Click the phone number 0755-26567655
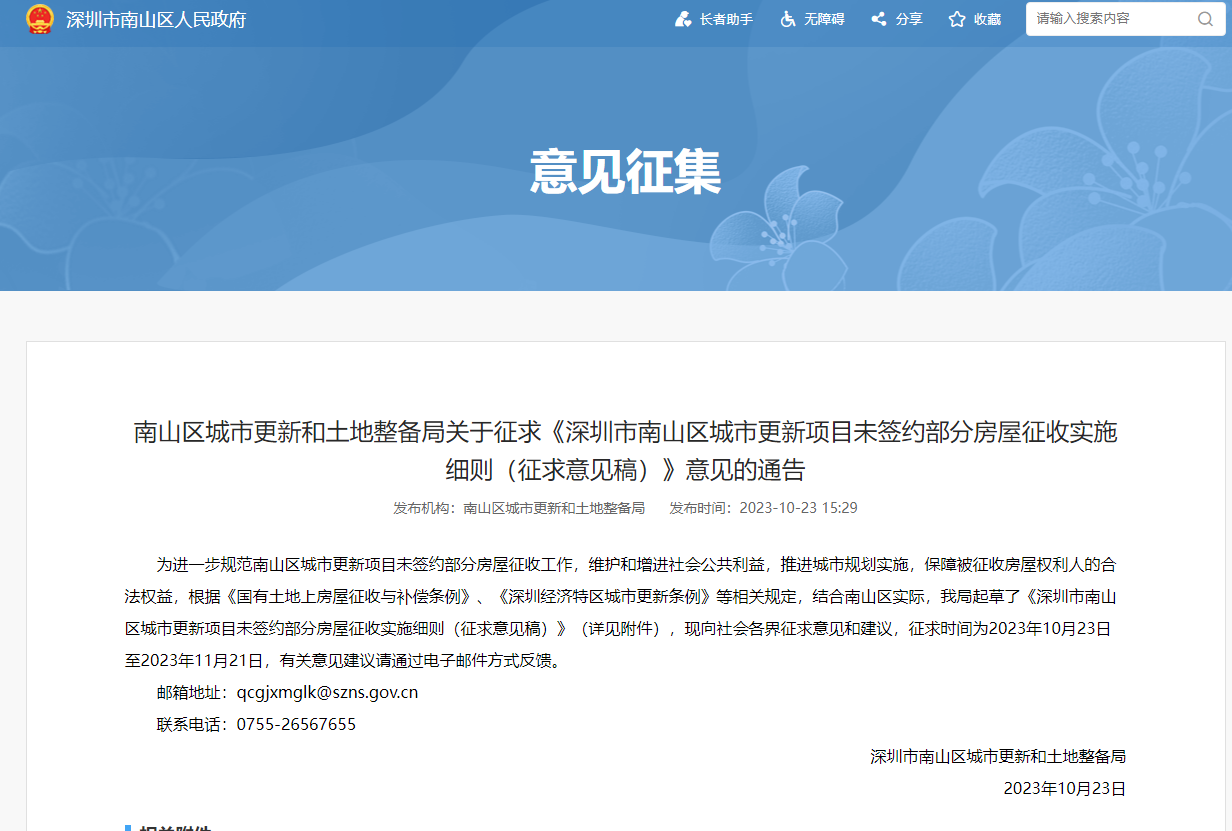Screen dimensions: 1232x831 [296, 724]
